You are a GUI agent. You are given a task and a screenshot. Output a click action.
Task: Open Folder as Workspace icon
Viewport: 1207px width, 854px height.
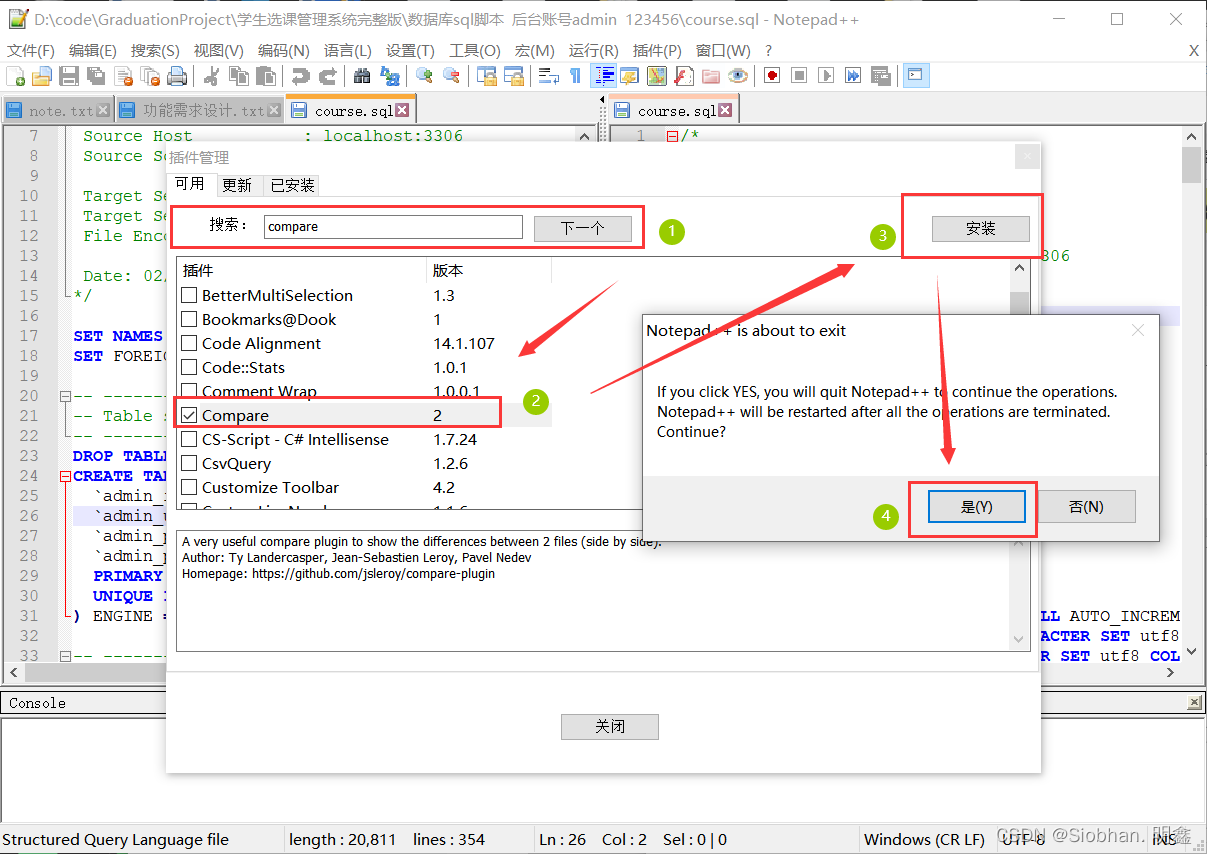pos(711,76)
